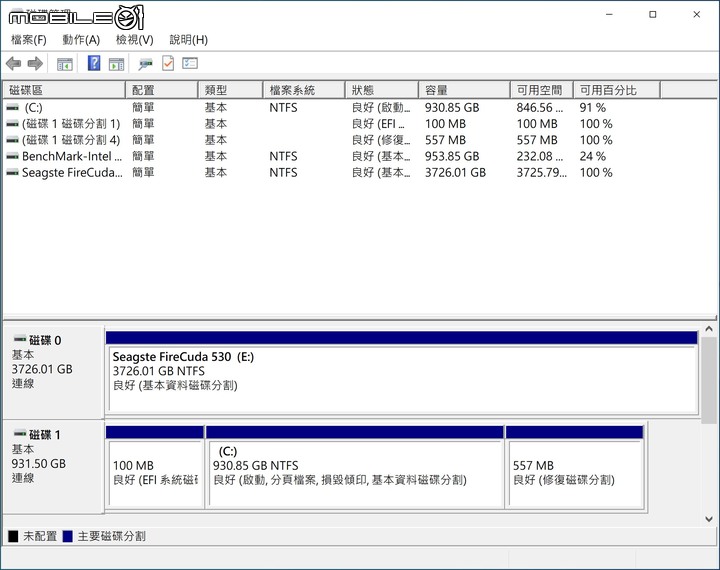Click the disk pane vertical scrollbar thumb
Viewport: 720px width, 570px height.
tap(709, 380)
